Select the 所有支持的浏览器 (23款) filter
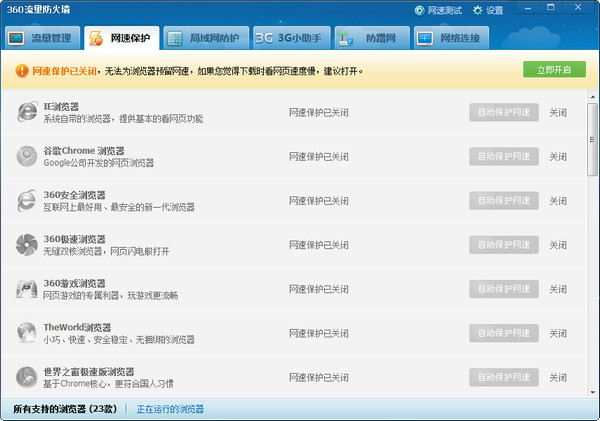This screenshot has height=421, width=600. click(65, 409)
